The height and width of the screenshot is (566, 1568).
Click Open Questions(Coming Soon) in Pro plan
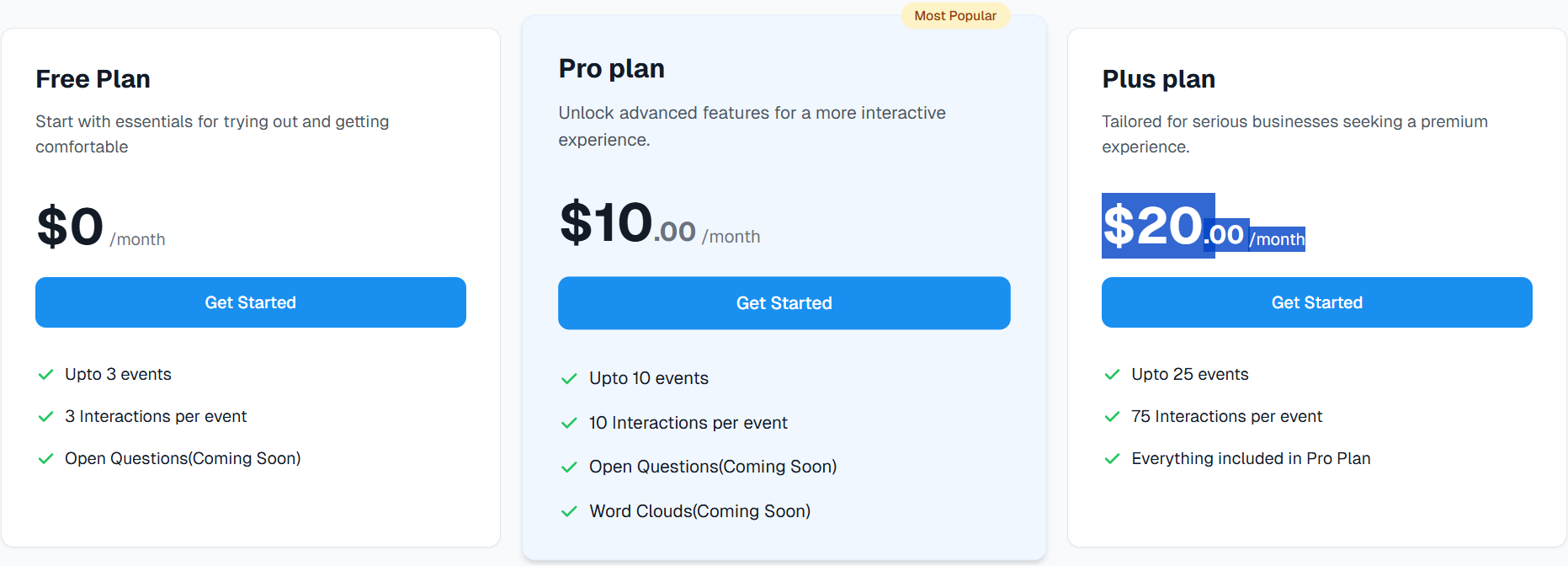click(713, 467)
